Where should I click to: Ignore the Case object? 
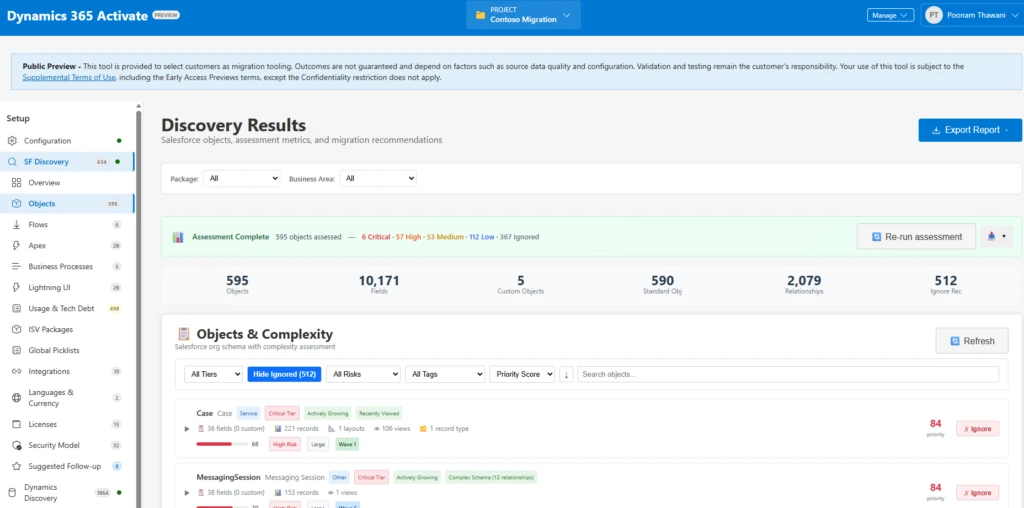click(978, 429)
